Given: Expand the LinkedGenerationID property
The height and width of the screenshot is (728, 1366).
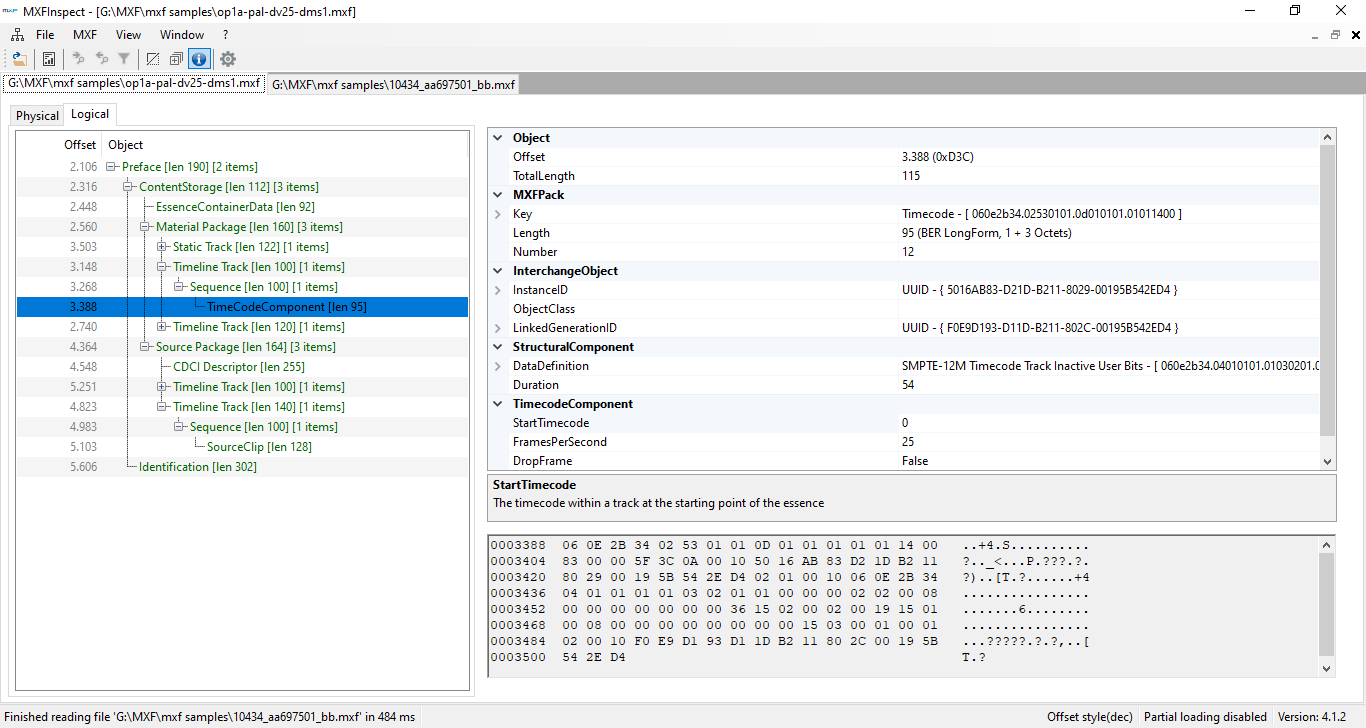Looking at the screenshot, I should [x=498, y=328].
